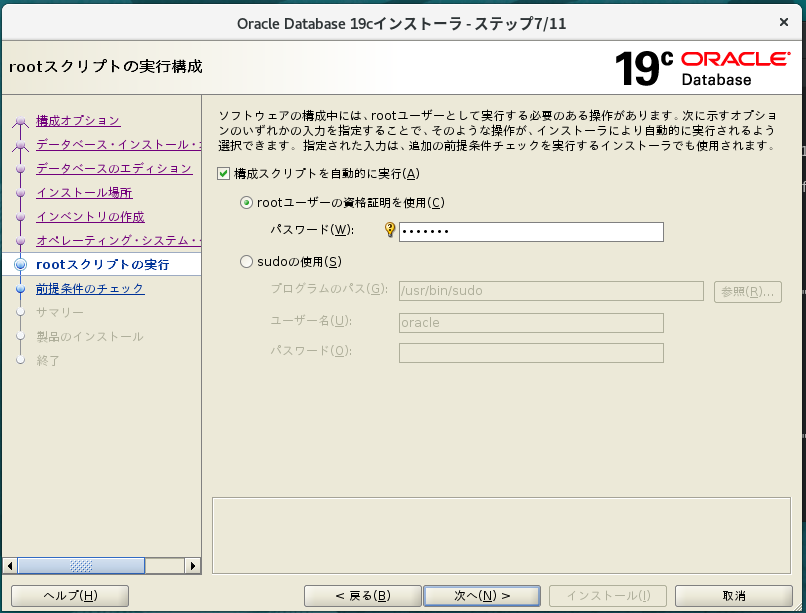Click the 参照(R)... browse button
806x613 pixels.
[x=747, y=292]
